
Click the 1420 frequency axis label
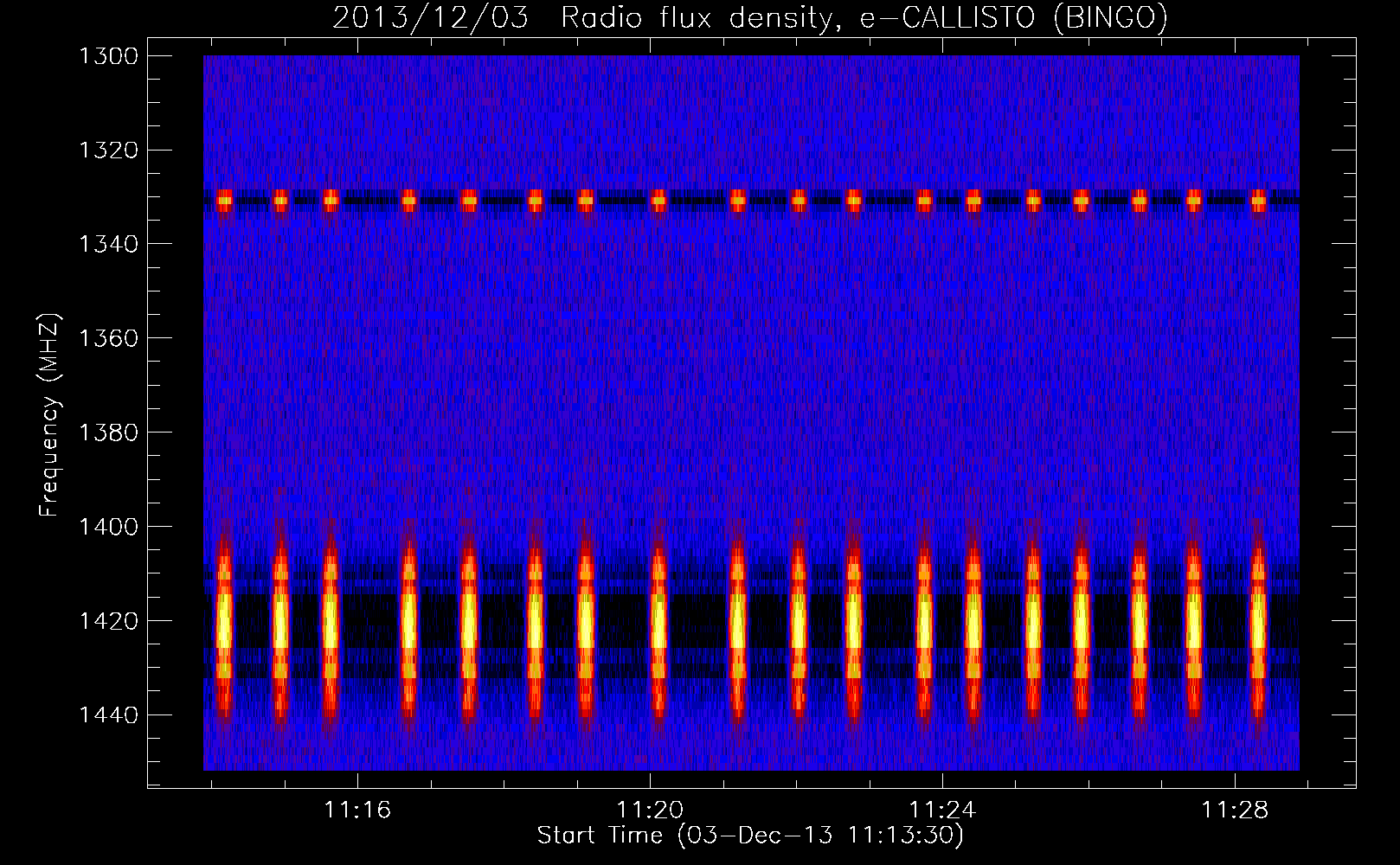click(108, 621)
